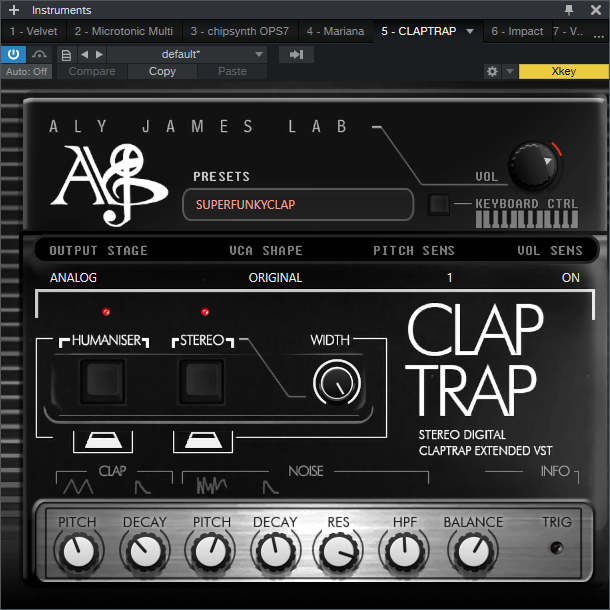This screenshot has width=610, height=610.
Task: Load the next preset arrow
Action: tap(99, 54)
